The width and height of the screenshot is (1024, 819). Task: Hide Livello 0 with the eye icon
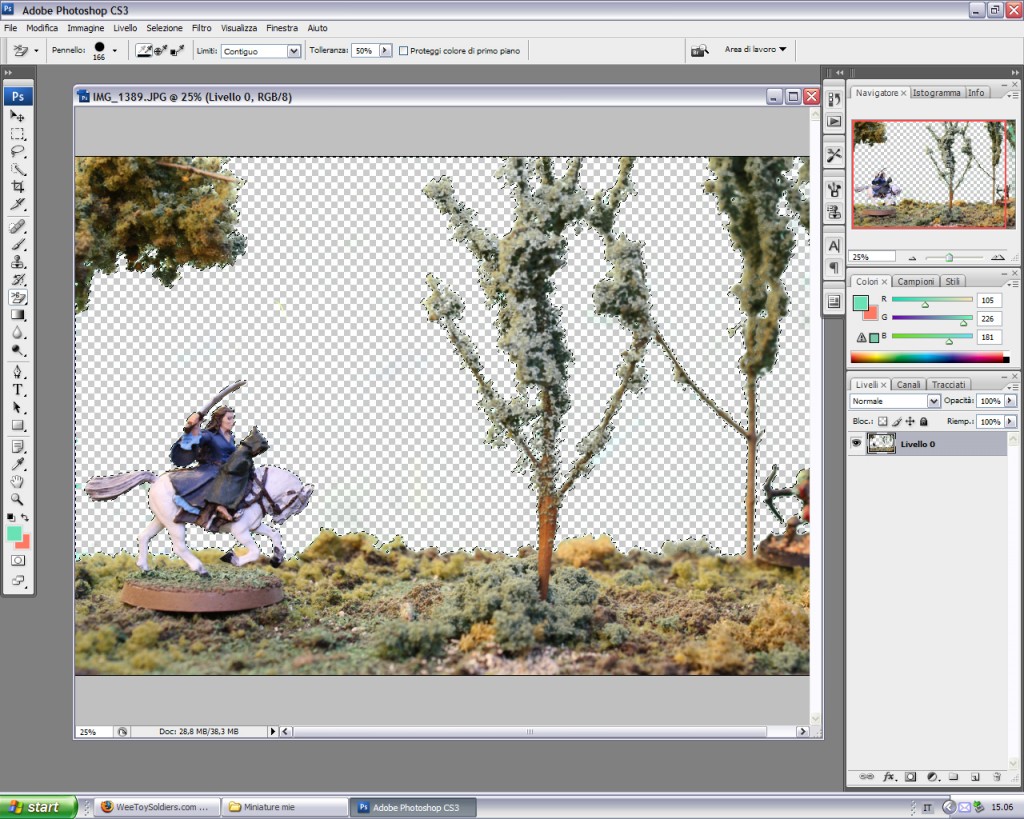tap(856, 443)
